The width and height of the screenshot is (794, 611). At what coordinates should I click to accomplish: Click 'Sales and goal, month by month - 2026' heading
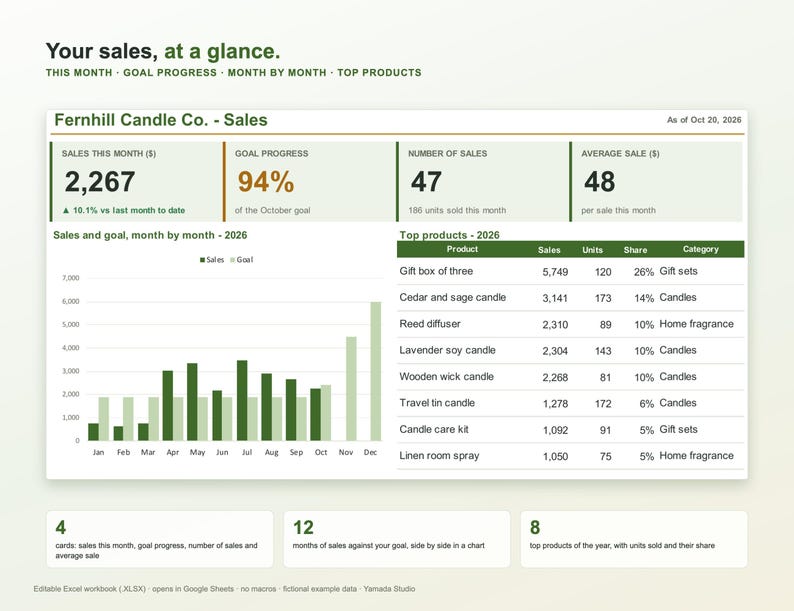(150, 235)
